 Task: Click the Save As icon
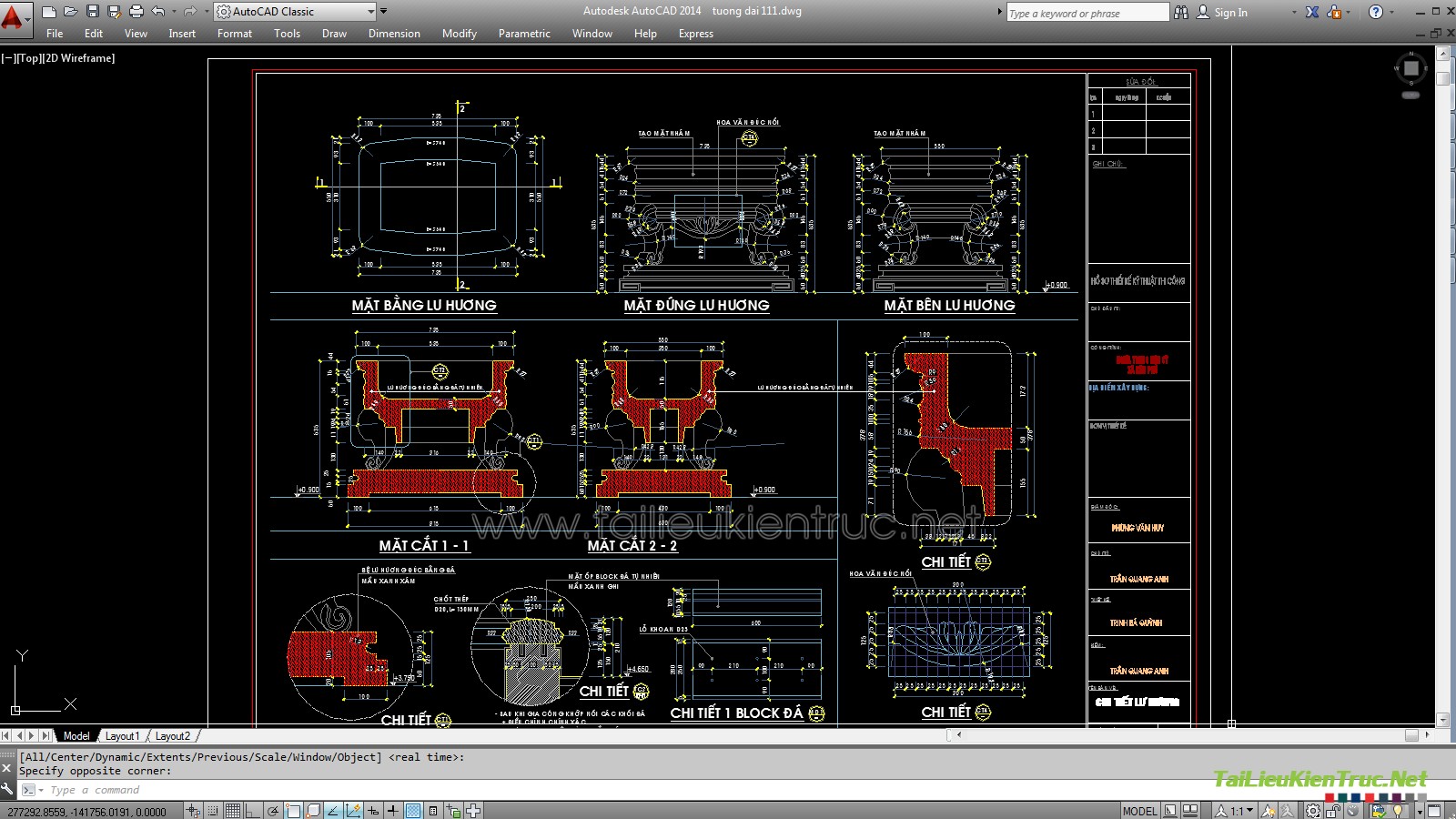point(114,12)
